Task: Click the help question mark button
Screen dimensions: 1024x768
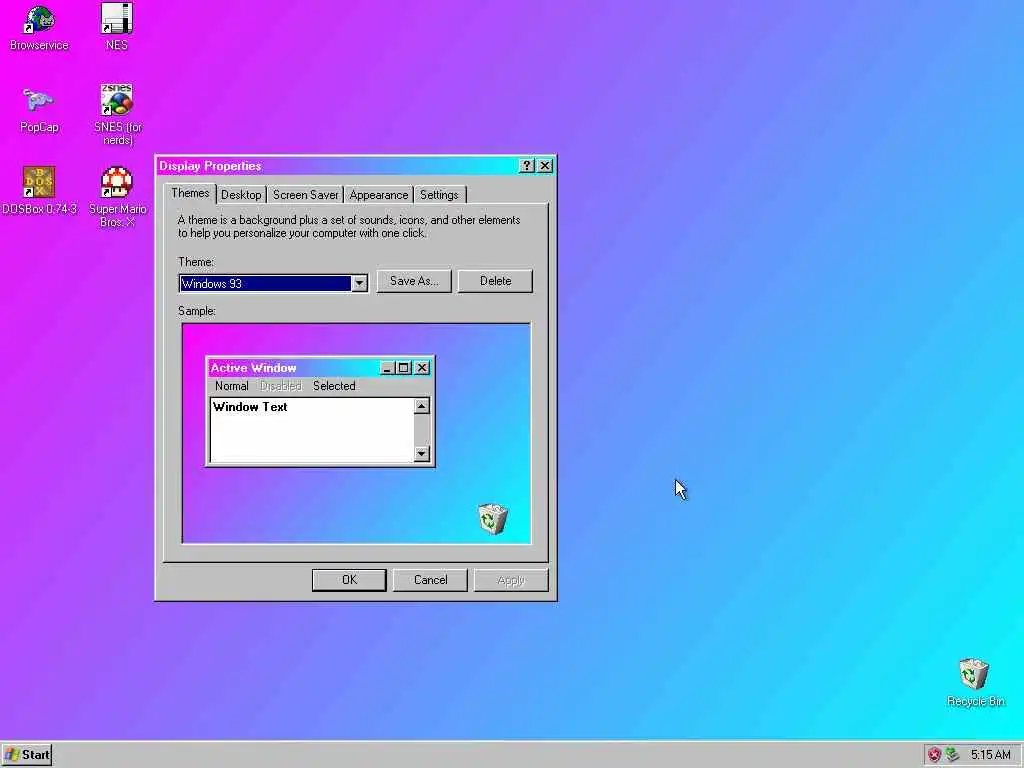Action: pos(526,166)
